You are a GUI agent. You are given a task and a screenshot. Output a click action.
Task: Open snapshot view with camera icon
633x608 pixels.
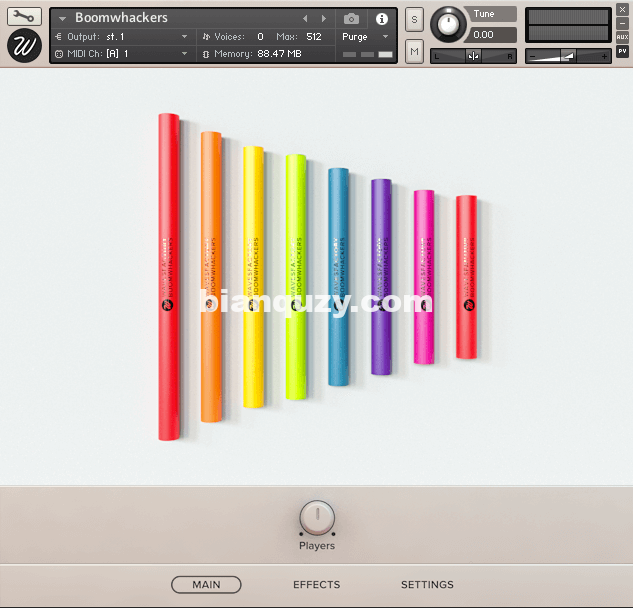point(351,19)
